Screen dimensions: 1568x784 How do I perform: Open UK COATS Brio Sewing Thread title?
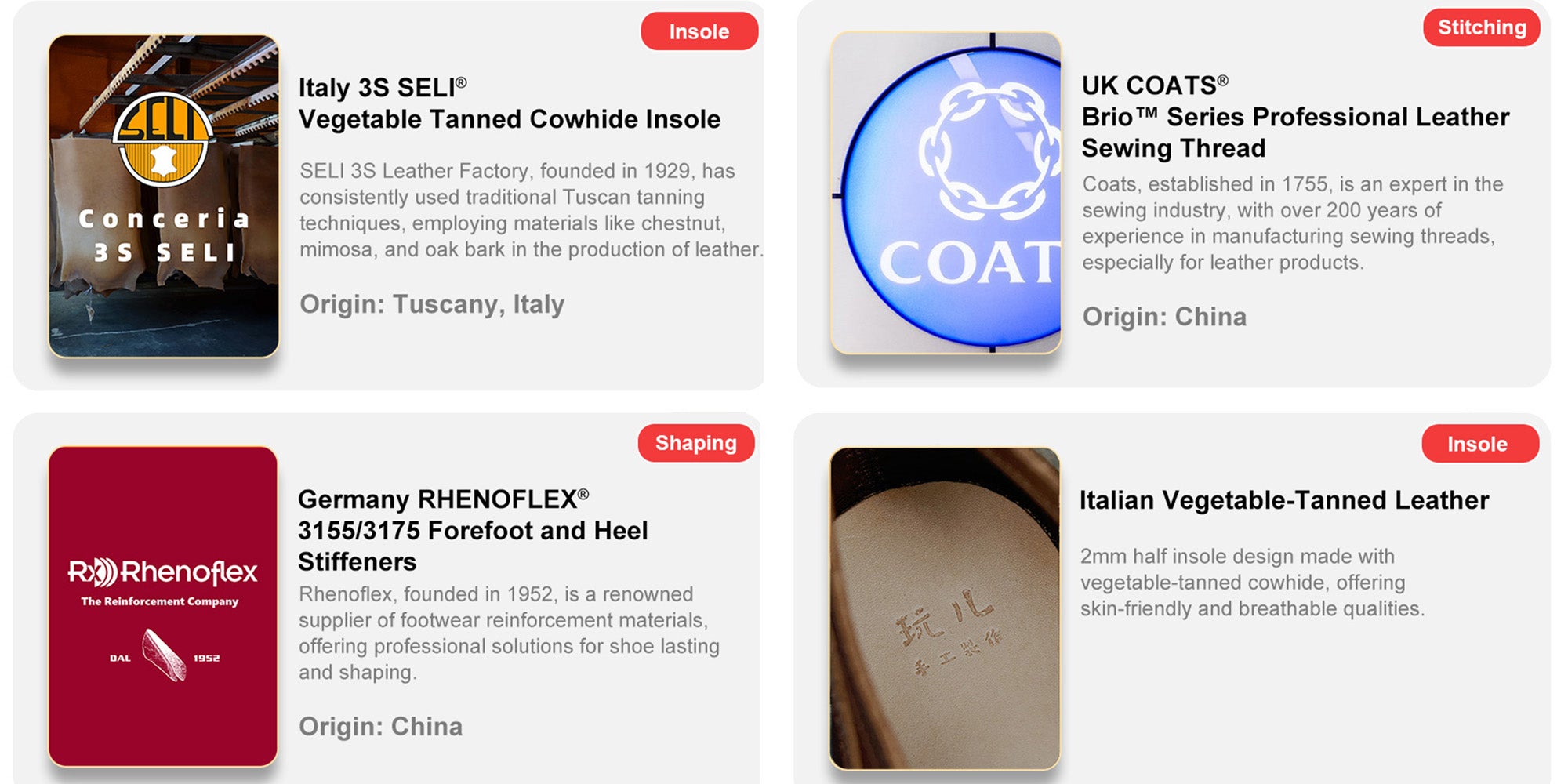tap(1295, 117)
